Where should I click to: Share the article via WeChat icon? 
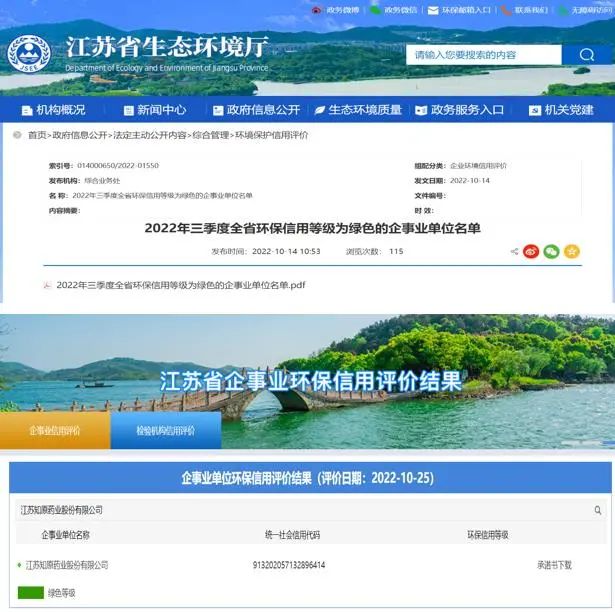point(551,251)
